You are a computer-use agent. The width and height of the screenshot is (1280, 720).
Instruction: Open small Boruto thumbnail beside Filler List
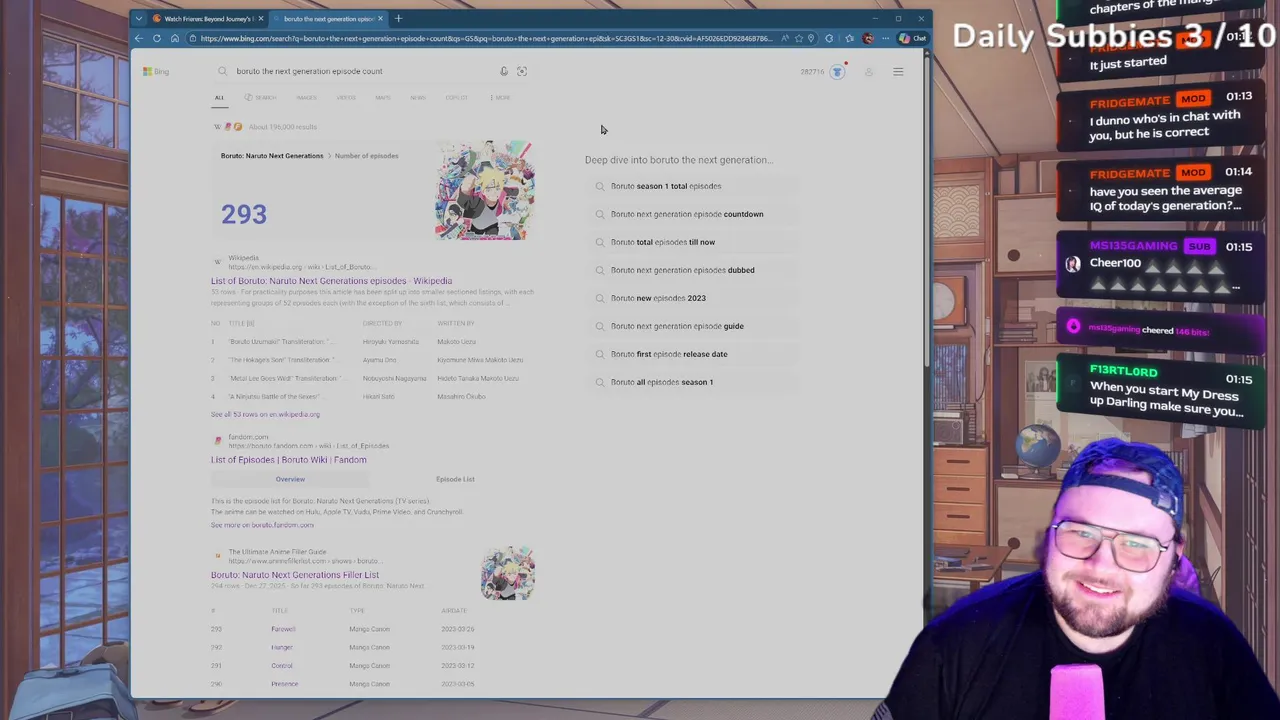click(508, 573)
